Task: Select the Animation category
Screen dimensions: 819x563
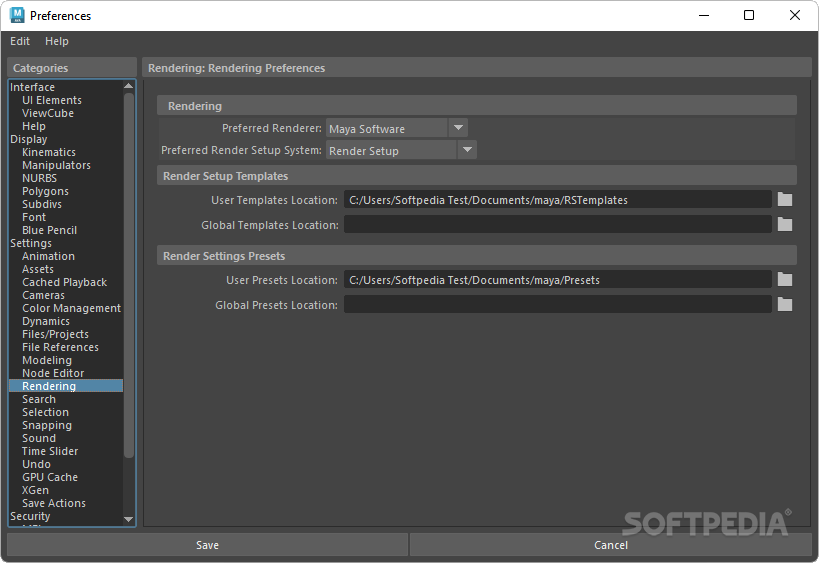Action: [x=48, y=256]
